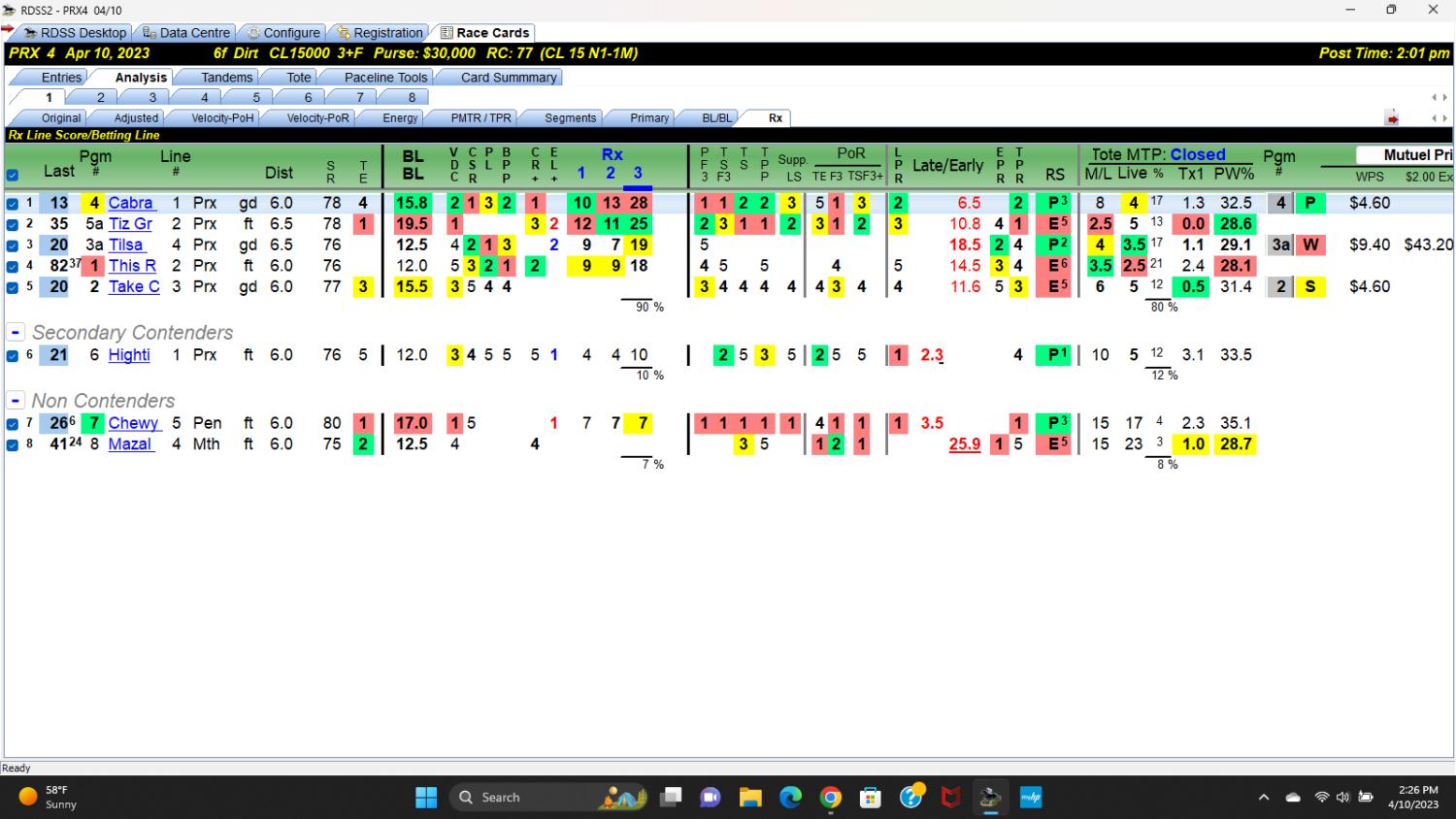
Task: Switch to the Tandems tab
Action: coord(226,78)
